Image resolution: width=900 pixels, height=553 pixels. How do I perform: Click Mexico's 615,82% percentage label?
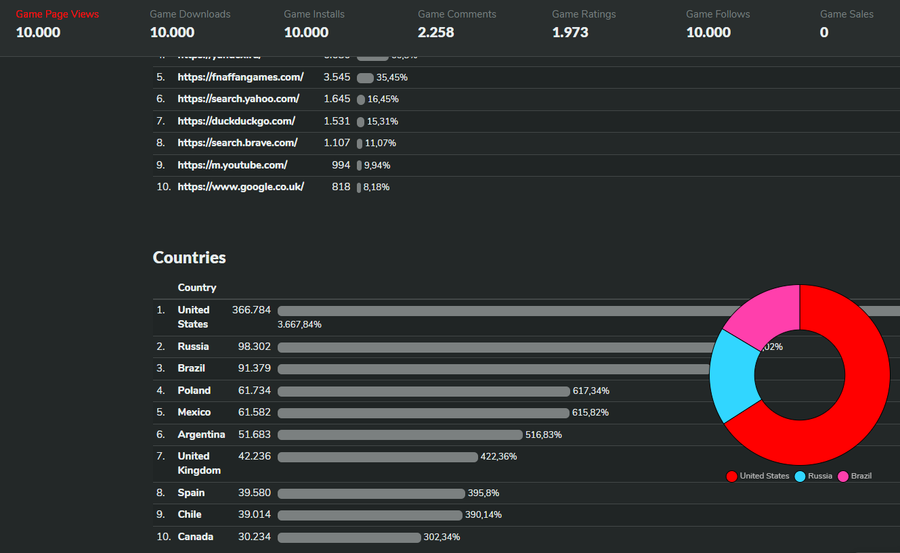click(x=590, y=412)
